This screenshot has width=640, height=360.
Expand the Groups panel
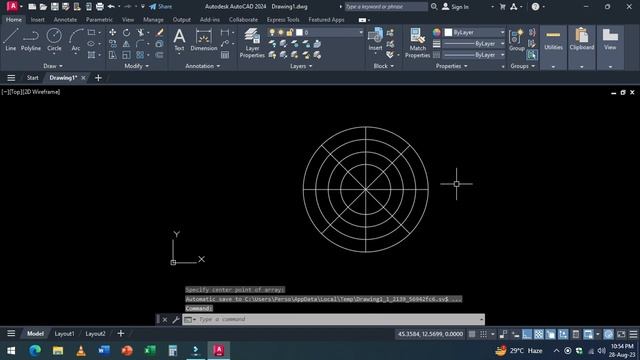[x=522, y=66]
